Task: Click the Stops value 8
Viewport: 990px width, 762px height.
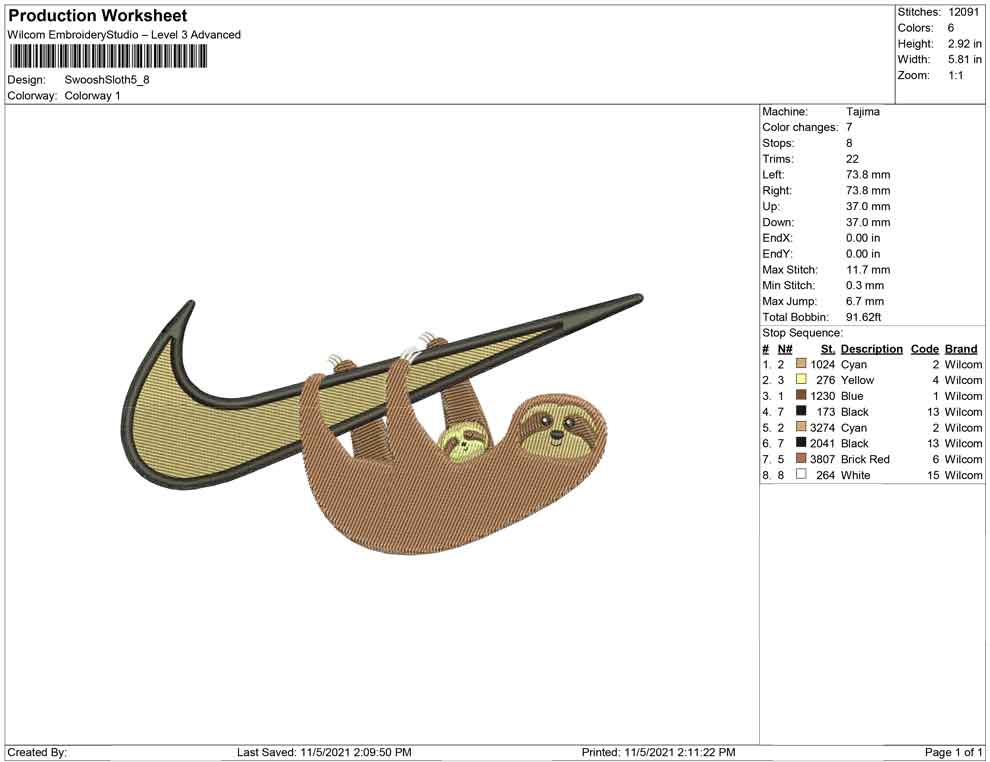Action: point(849,143)
